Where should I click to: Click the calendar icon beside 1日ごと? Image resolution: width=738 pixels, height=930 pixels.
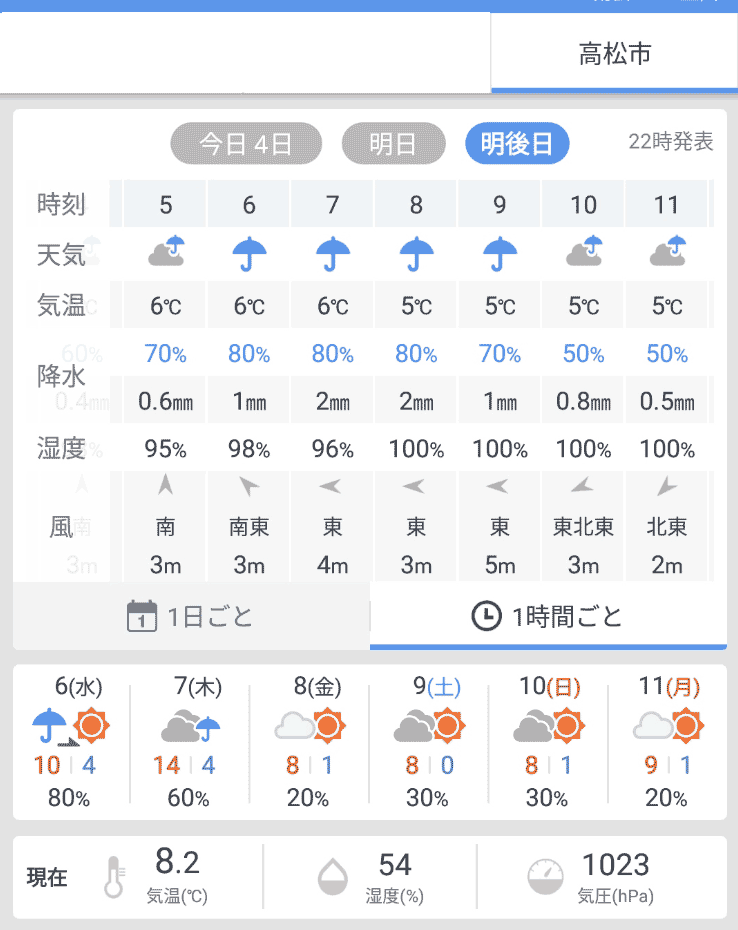[142, 616]
